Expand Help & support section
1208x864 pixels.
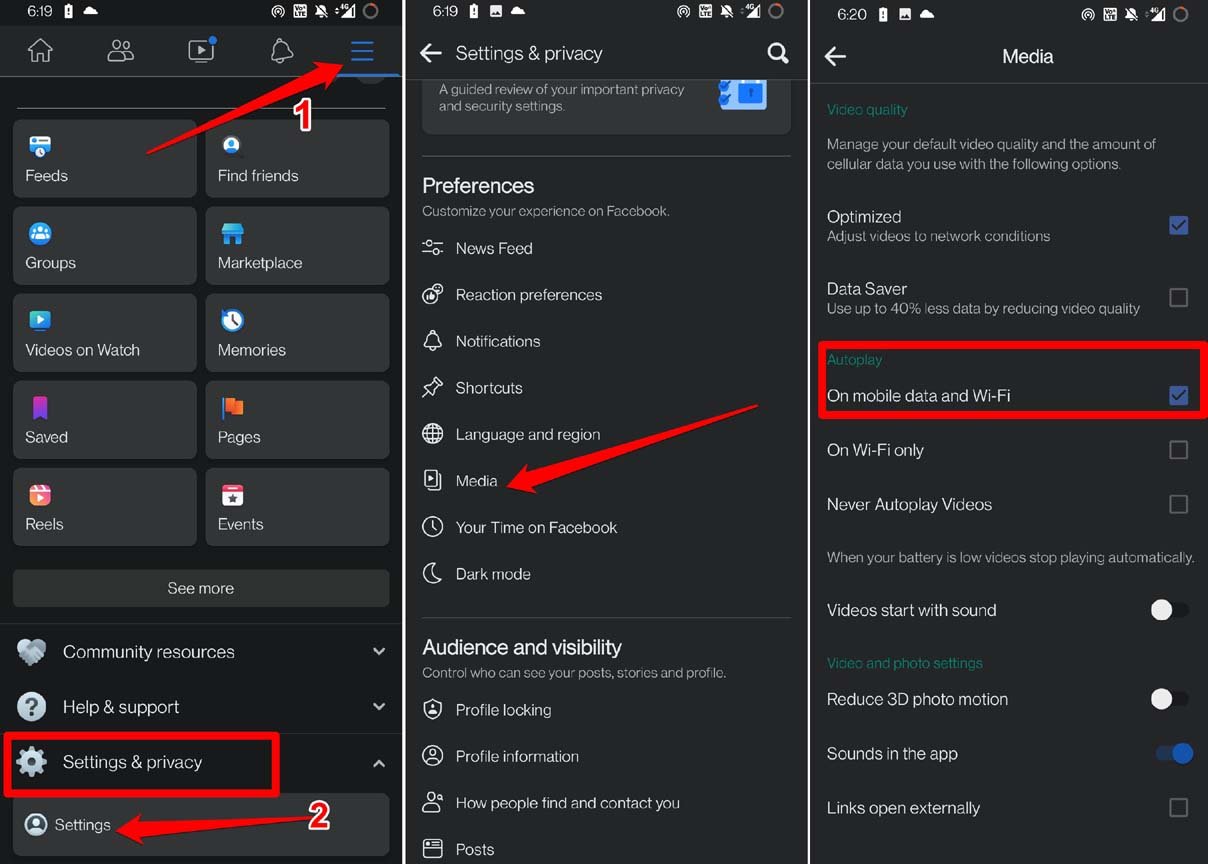coord(201,707)
